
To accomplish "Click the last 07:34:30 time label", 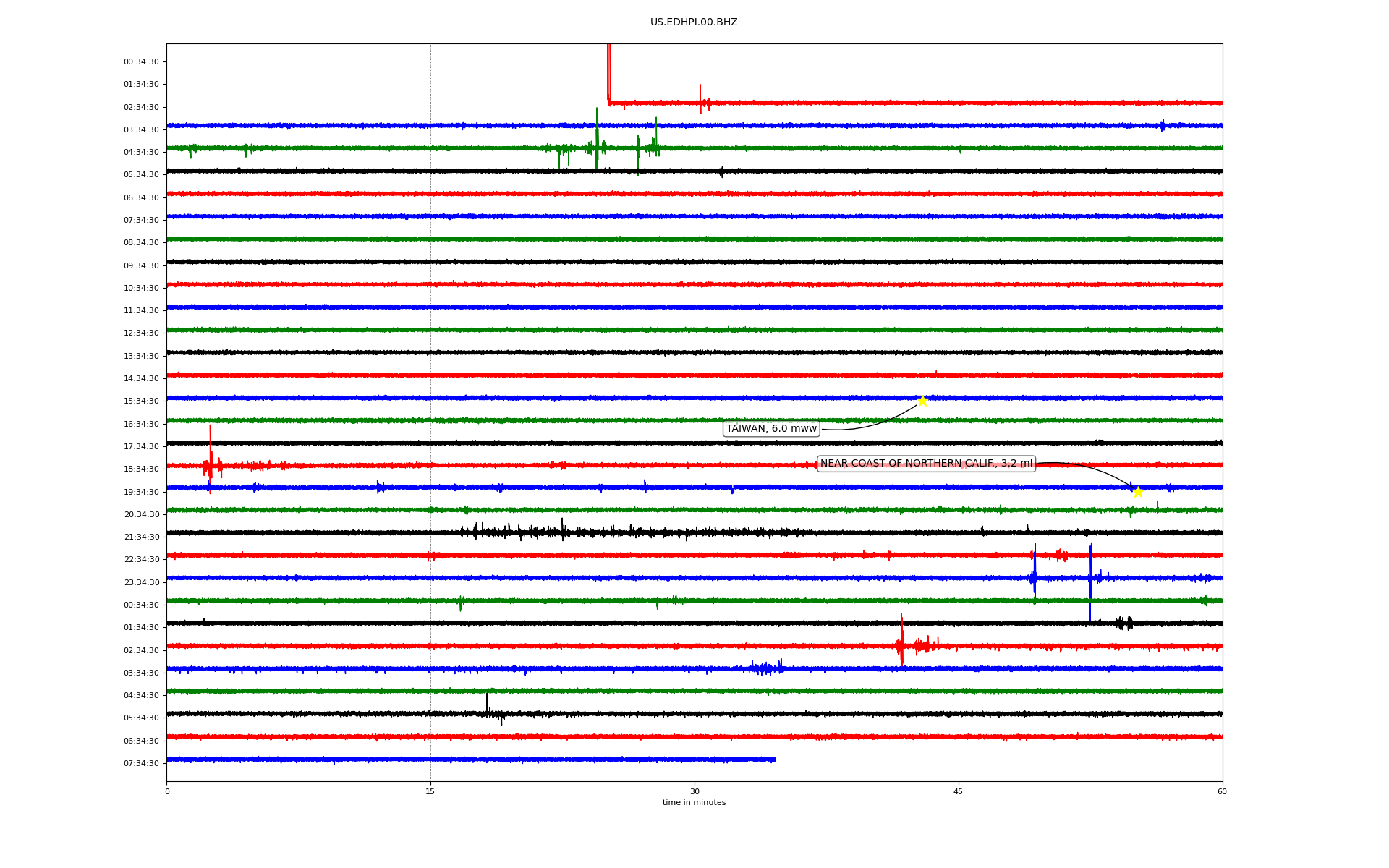I will coord(141,763).
